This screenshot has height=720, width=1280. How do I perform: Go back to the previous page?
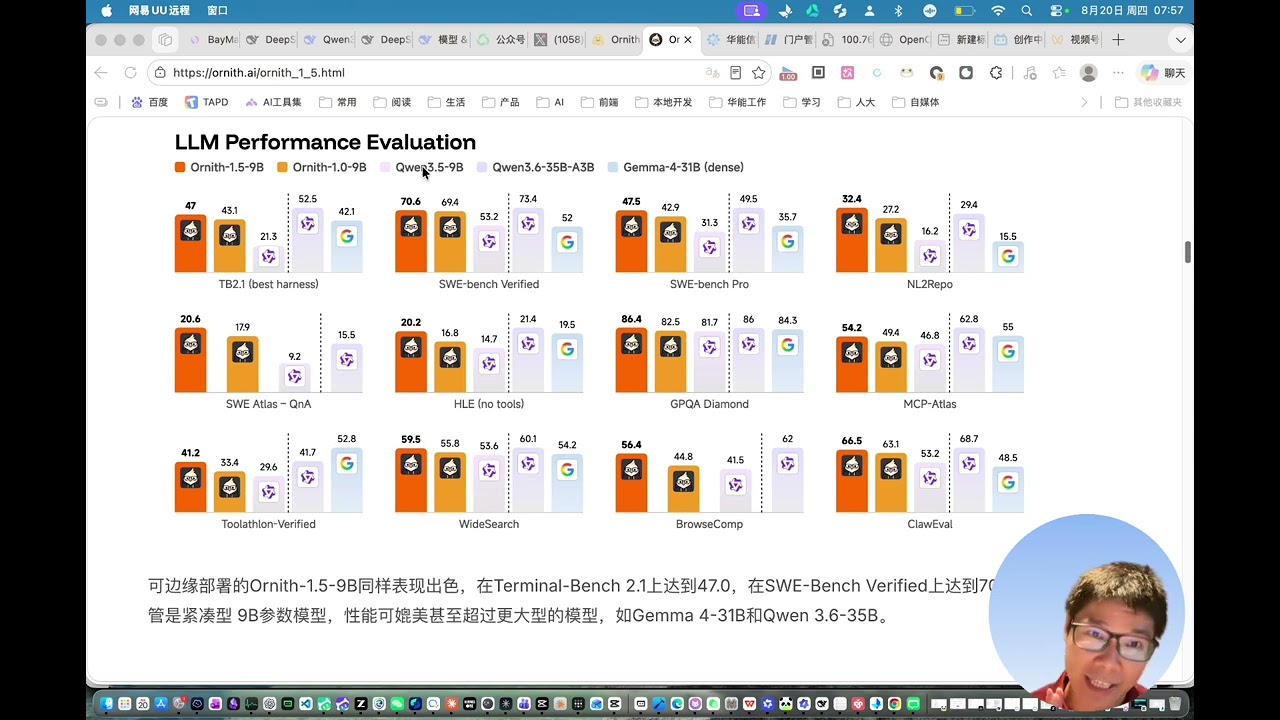pos(101,73)
